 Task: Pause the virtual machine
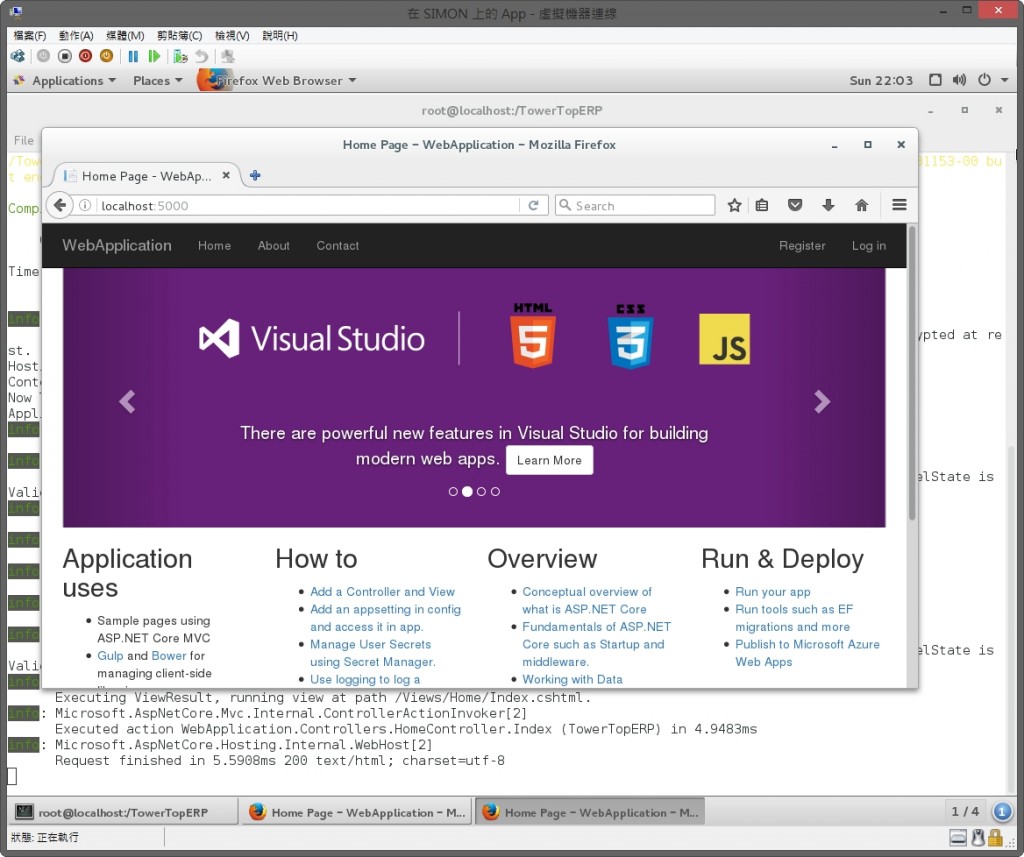[133, 56]
